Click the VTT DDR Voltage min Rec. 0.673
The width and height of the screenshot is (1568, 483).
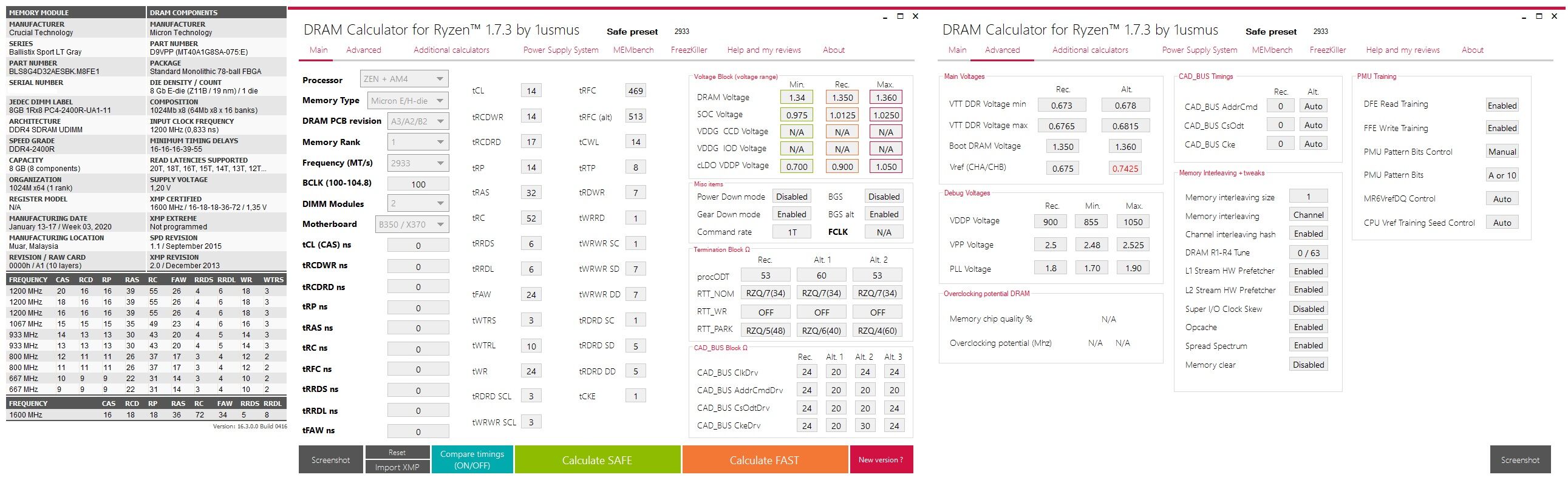1062,105
